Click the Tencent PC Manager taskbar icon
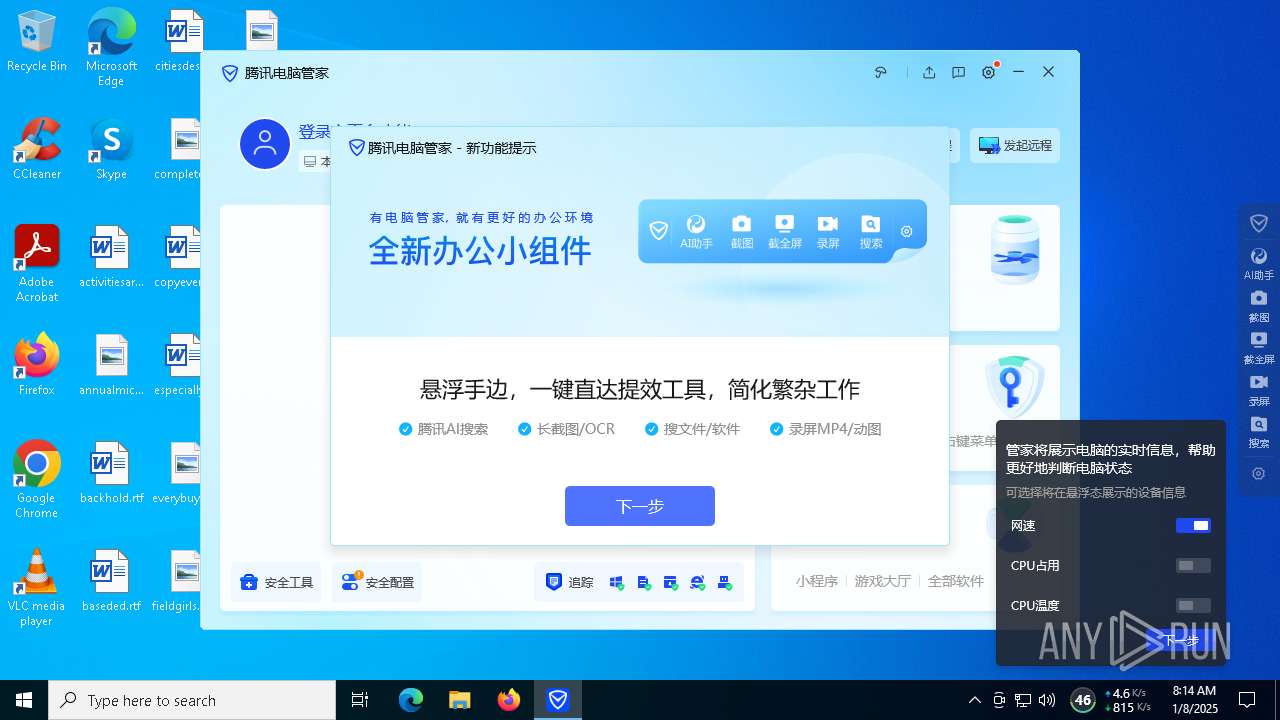This screenshot has height=720, width=1280. click(558, 700)
